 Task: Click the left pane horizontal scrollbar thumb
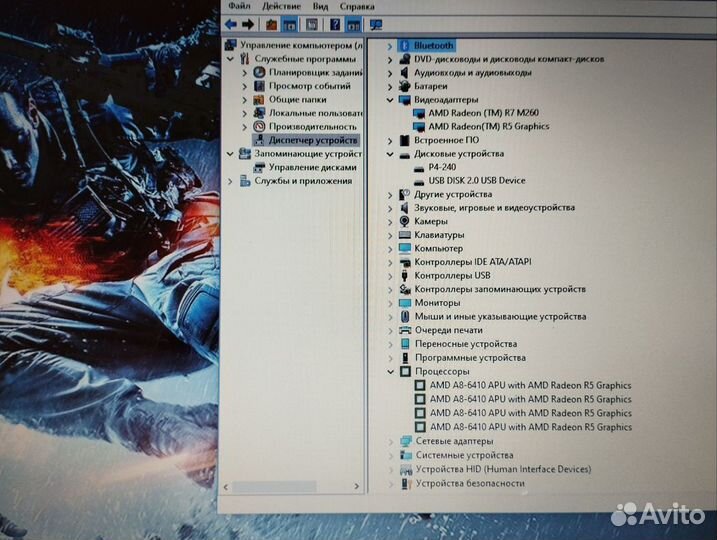(273, 487)
